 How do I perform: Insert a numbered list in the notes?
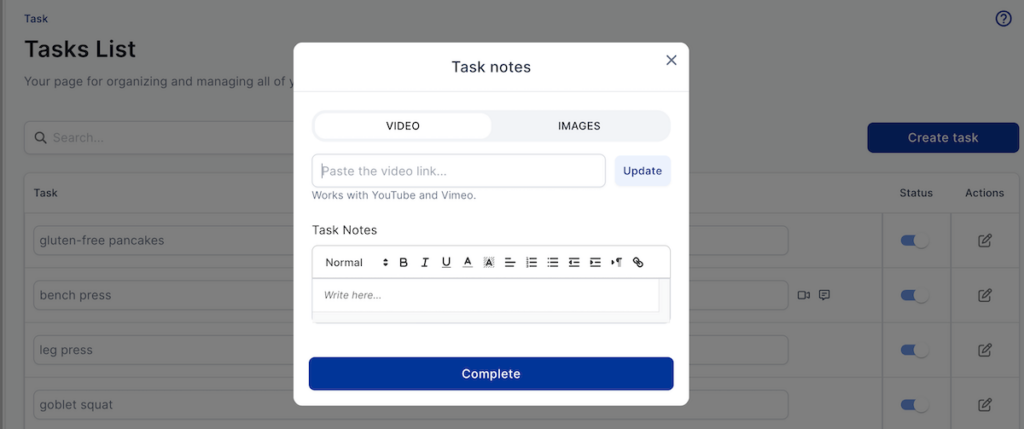tap(531, 262)
